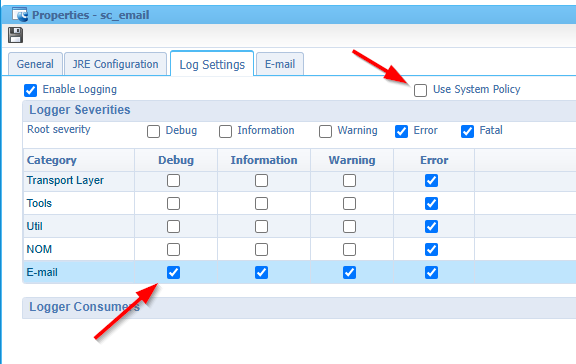
Task: Enable Debug for NOM category
Action: (x=173, y=249)
